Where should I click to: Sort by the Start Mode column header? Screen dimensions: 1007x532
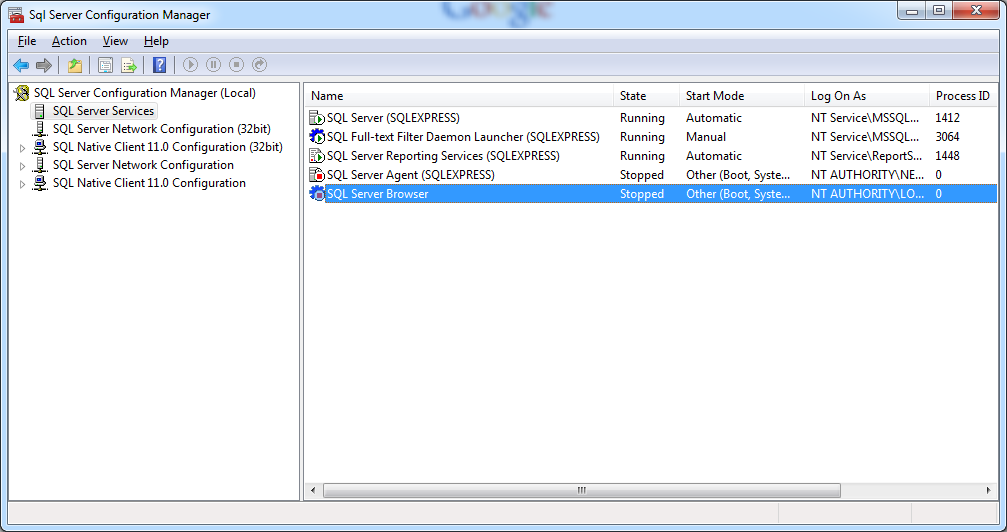point(741,96)
